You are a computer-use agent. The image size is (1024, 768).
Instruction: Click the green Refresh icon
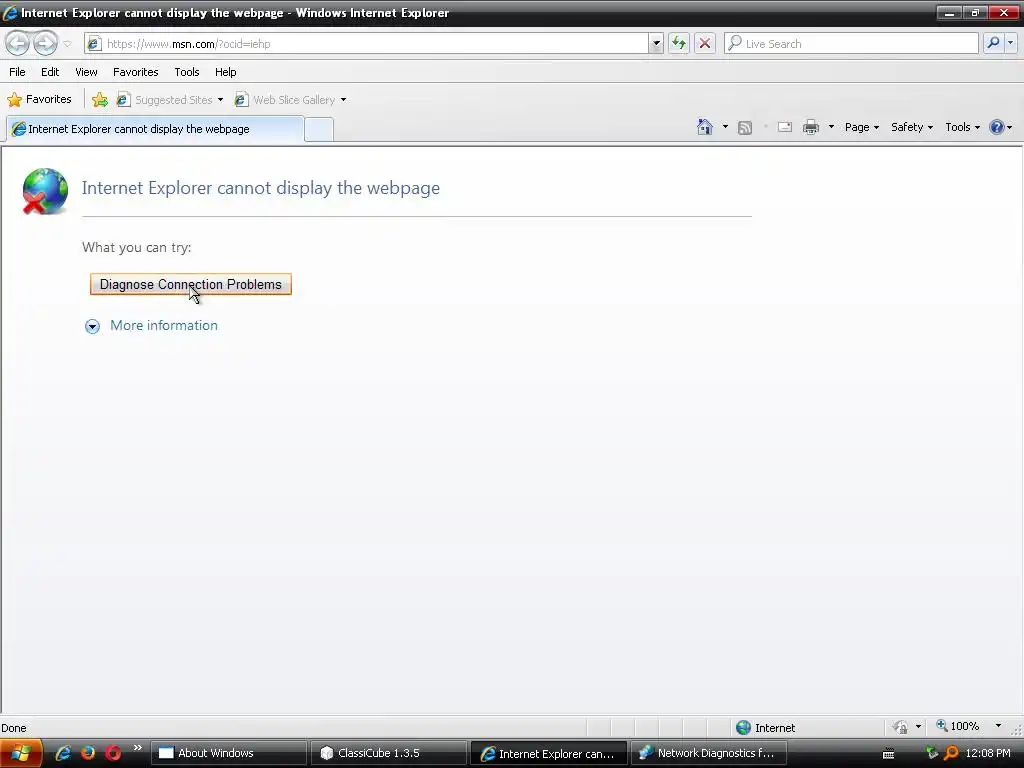679,44
